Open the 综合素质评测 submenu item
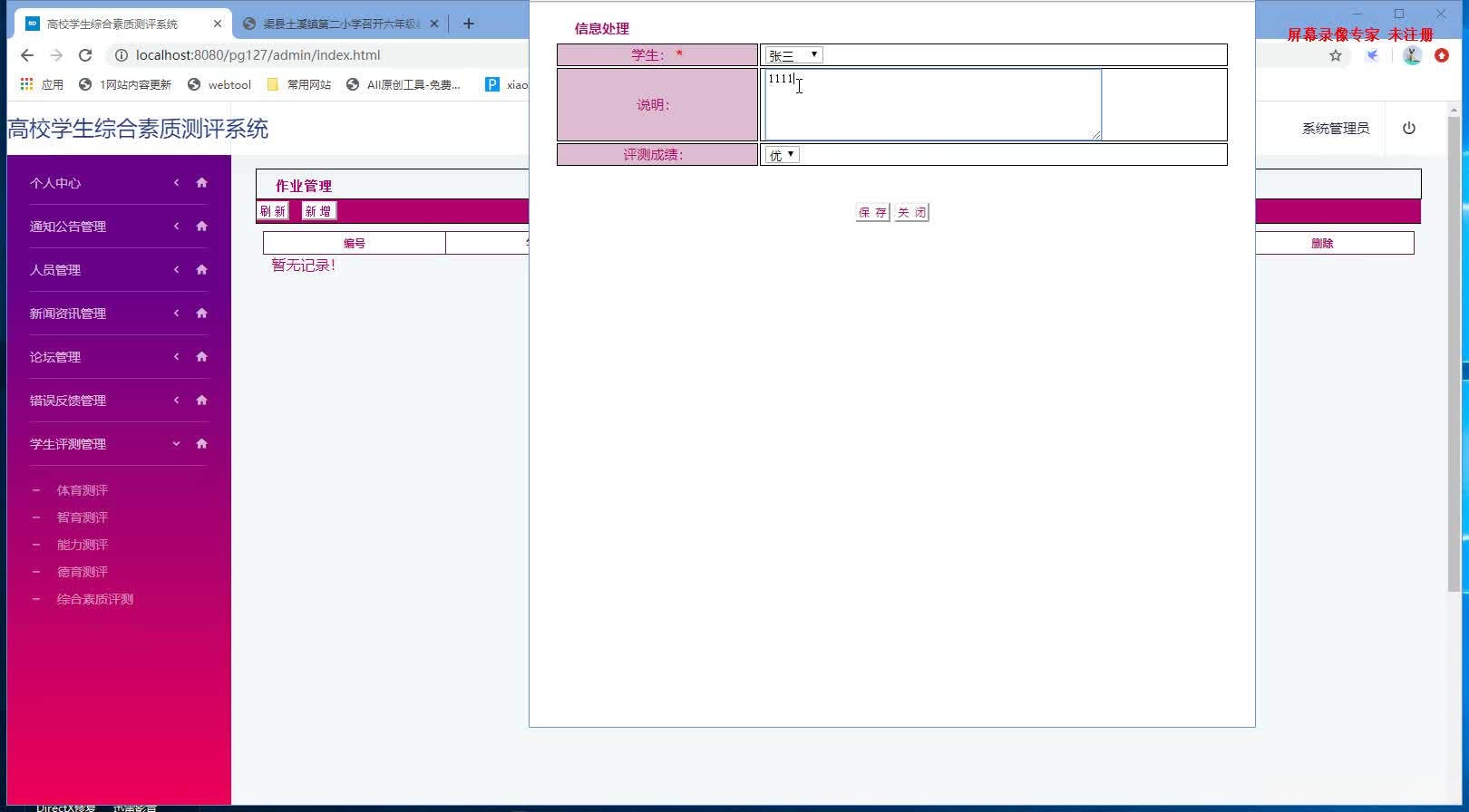1469x812 pixels. click(x=95, y=599)
